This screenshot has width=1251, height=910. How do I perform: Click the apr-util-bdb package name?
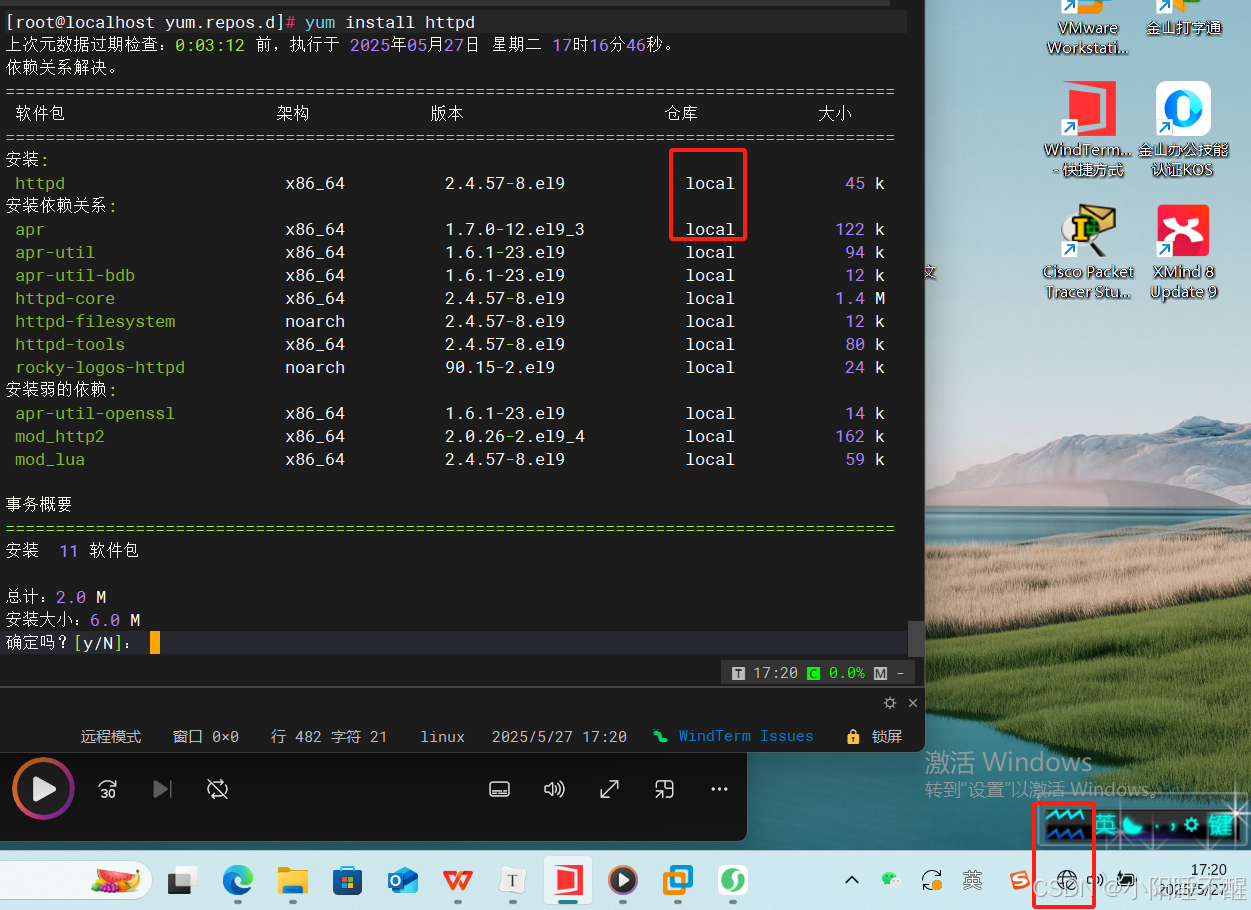[x=75, y=275]
